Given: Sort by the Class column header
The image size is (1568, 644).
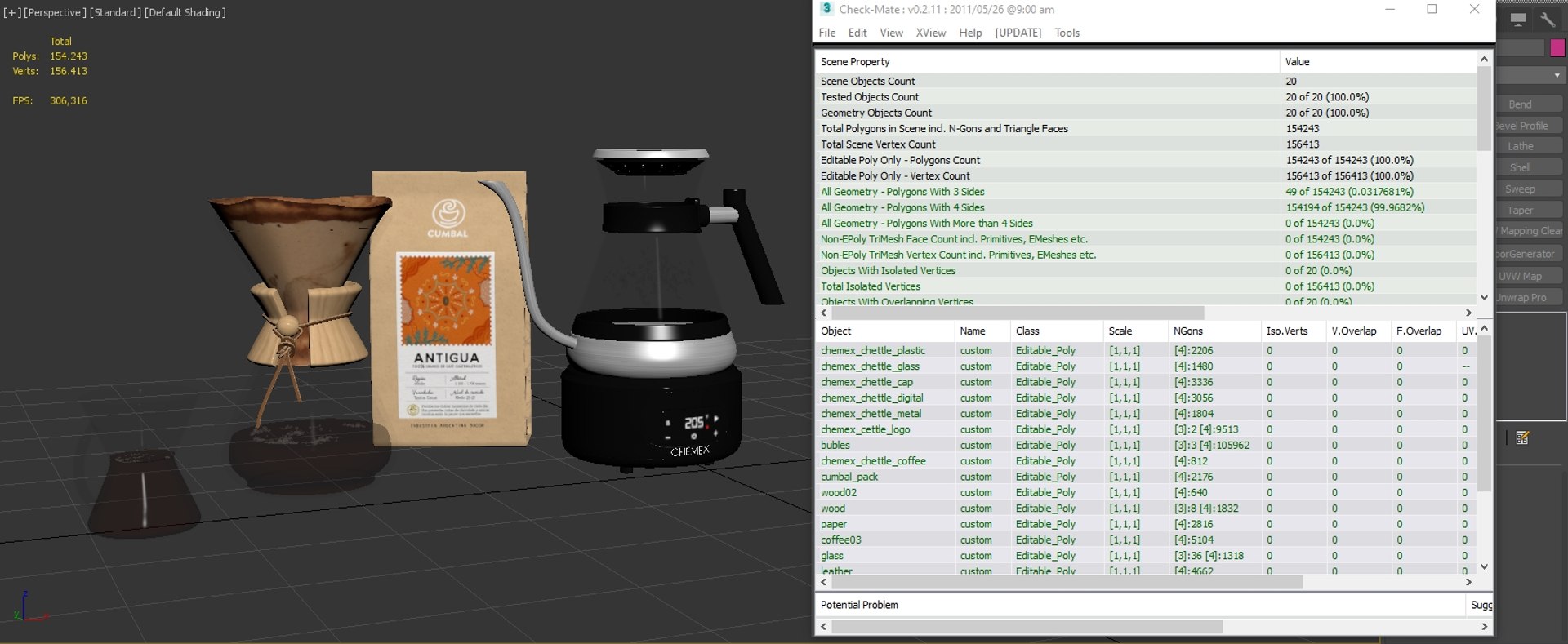Looking at the screenshot, I should 1056,331.
